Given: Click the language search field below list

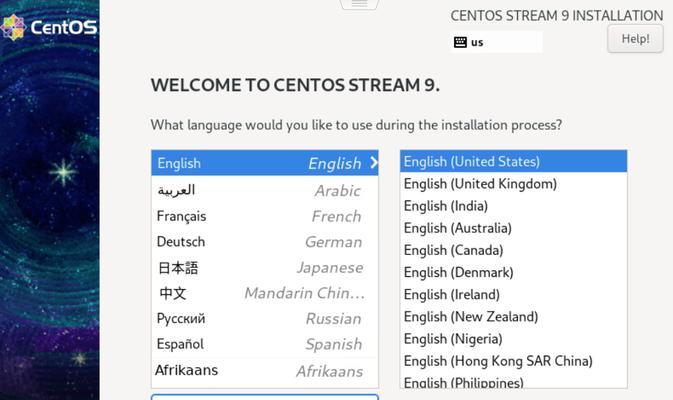Looking at the screenshot, I should tap(264, 396).
